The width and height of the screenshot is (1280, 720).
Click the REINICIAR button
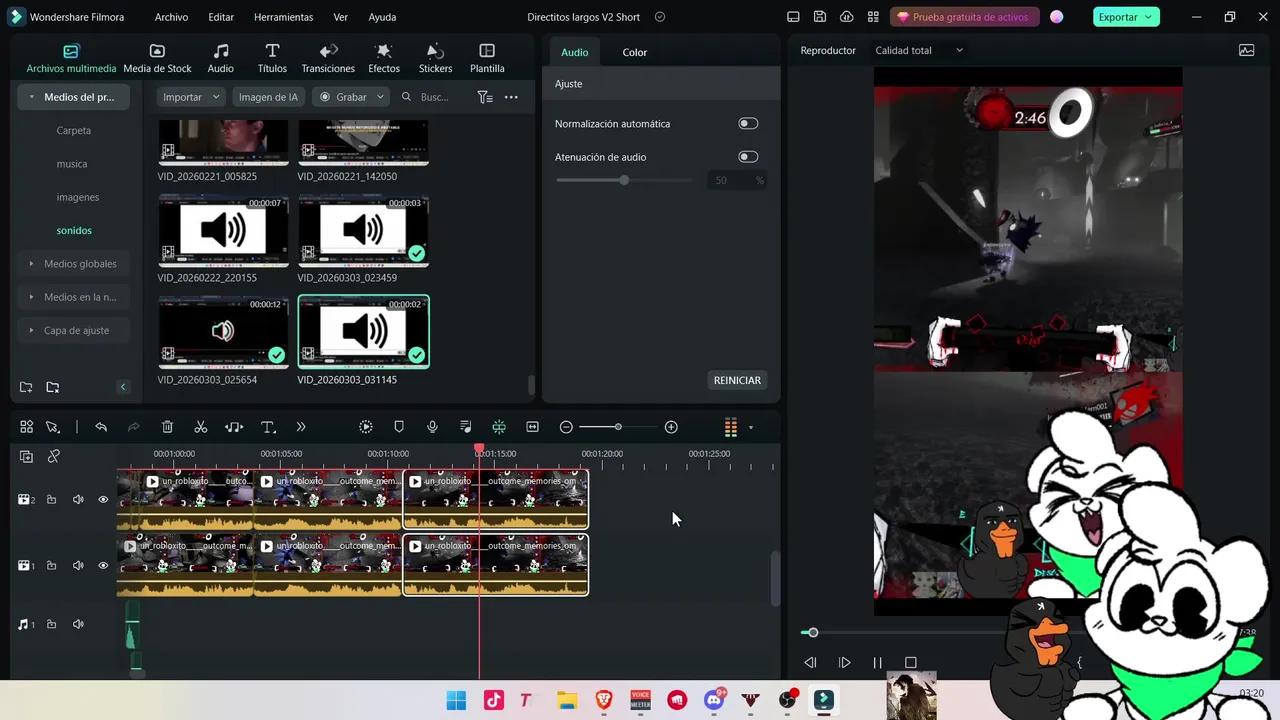tap(737, 380)
